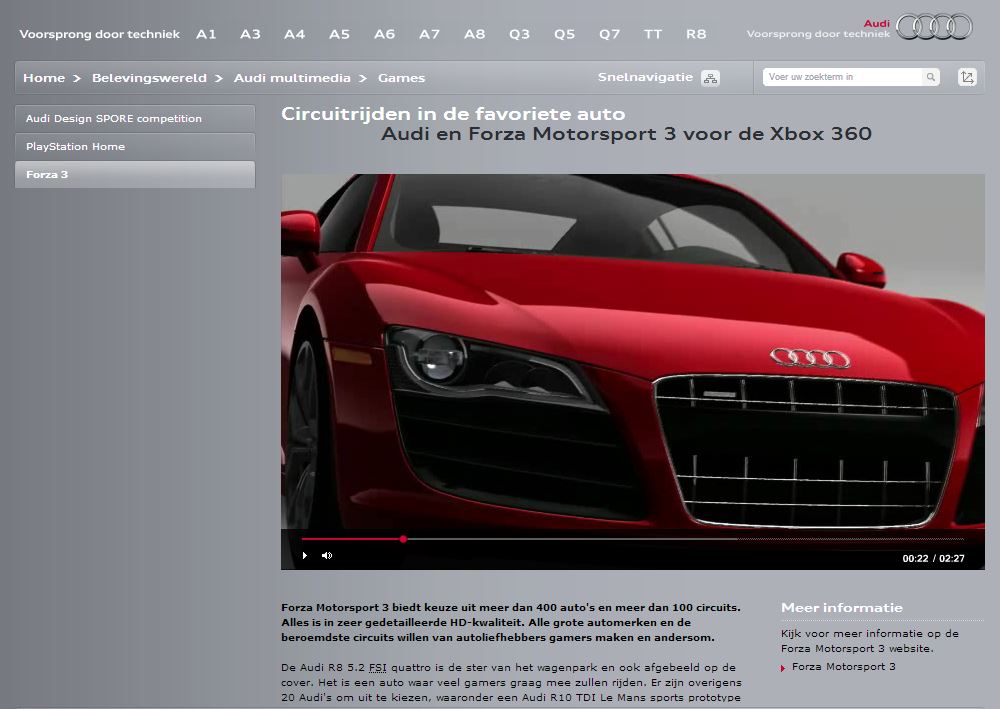Go to the Audi multimedia breadcrumb
The height and width of the screenshot is (709, 1000).
point(292,78)
